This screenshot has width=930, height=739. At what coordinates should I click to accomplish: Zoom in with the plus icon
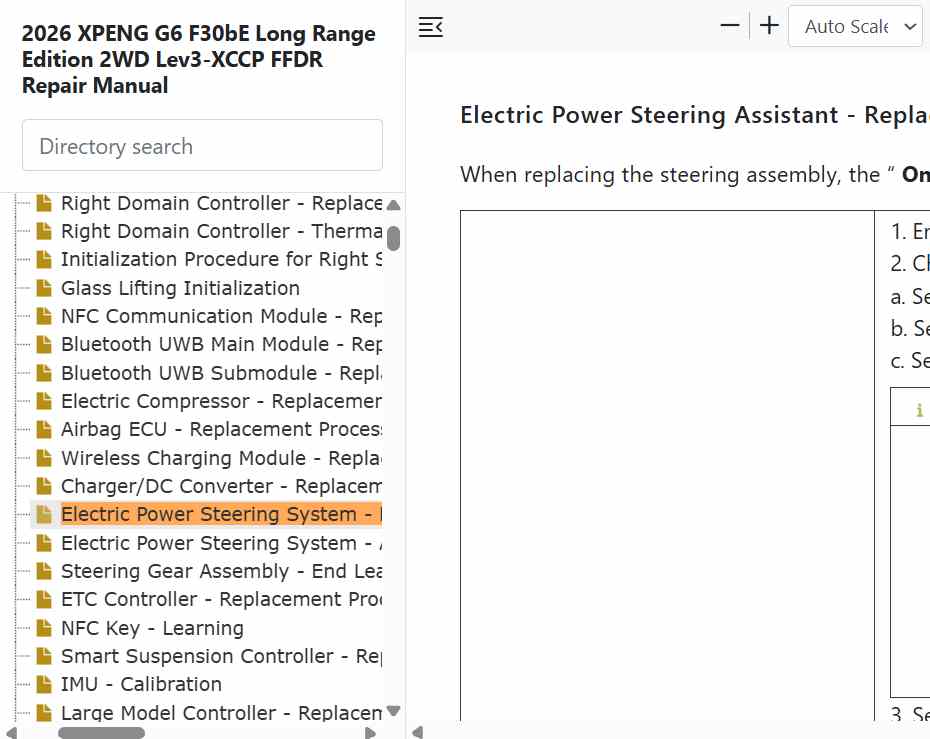[769, 26]
